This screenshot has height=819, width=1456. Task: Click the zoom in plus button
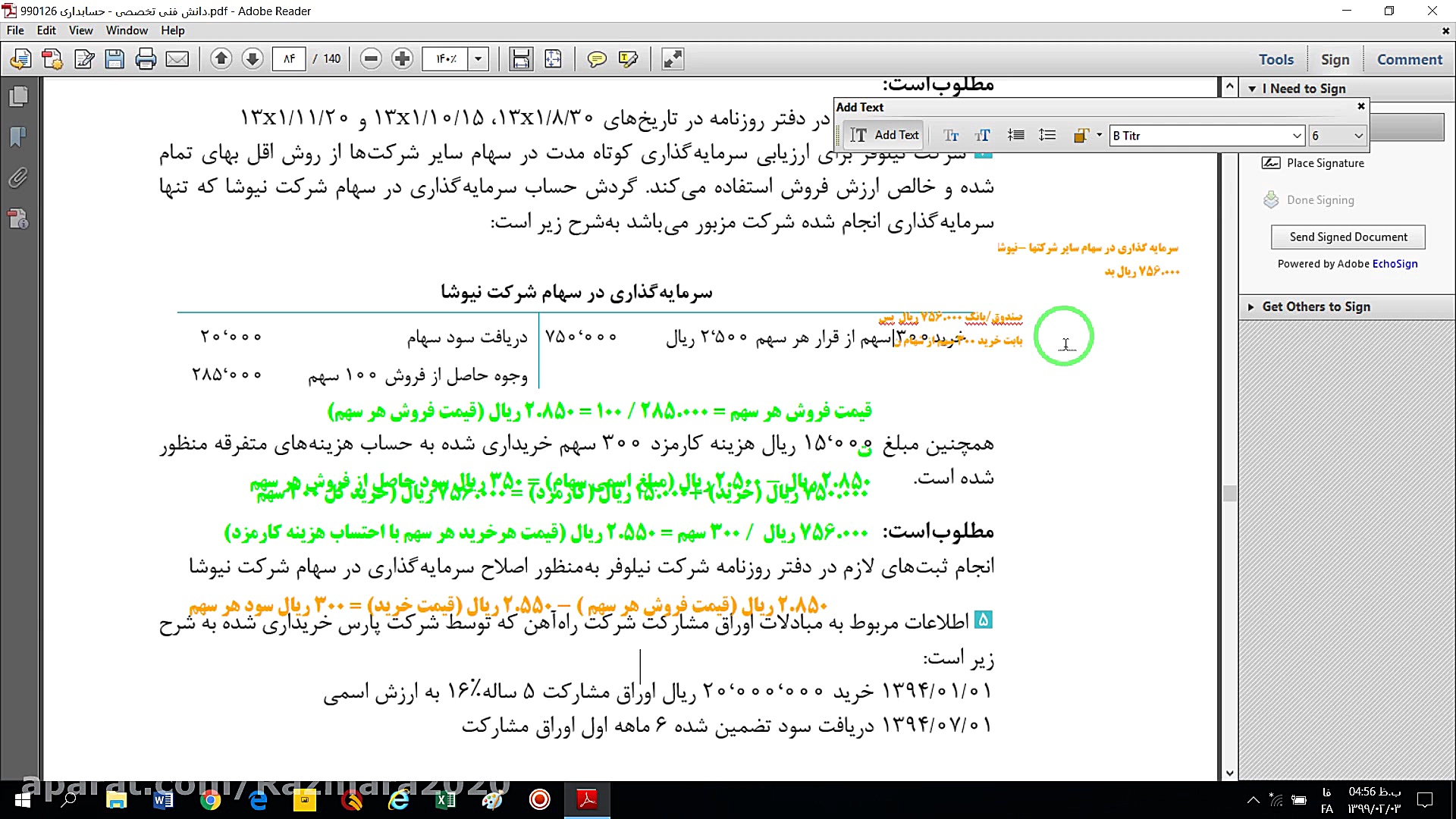pyautogui.click(x=403, y=59)
